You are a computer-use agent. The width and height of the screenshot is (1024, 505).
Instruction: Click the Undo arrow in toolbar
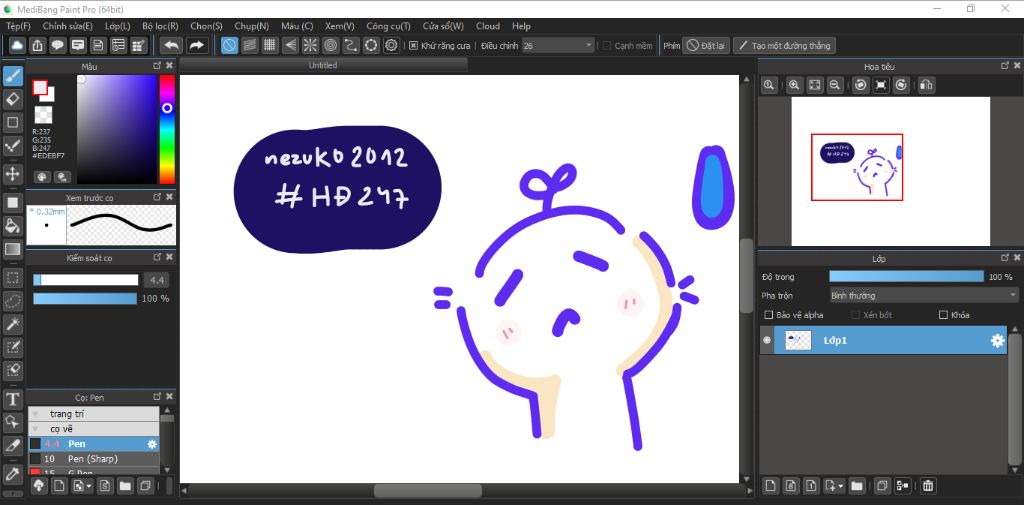(x=171, y=46)
